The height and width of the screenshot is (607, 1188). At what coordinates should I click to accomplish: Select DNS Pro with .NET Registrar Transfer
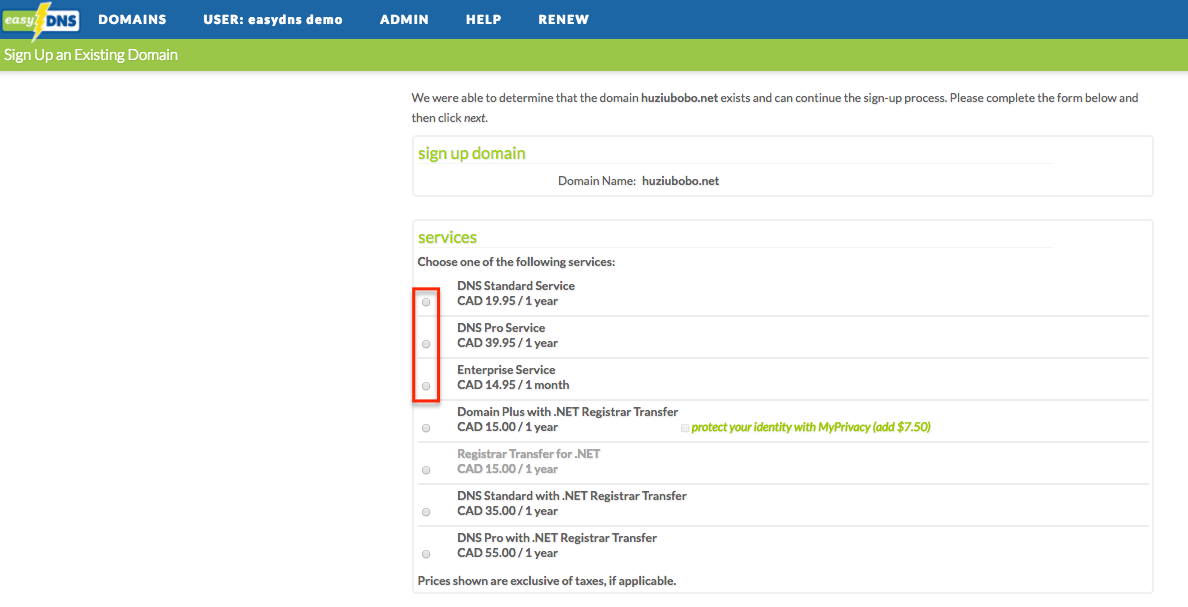coord(427,554)
